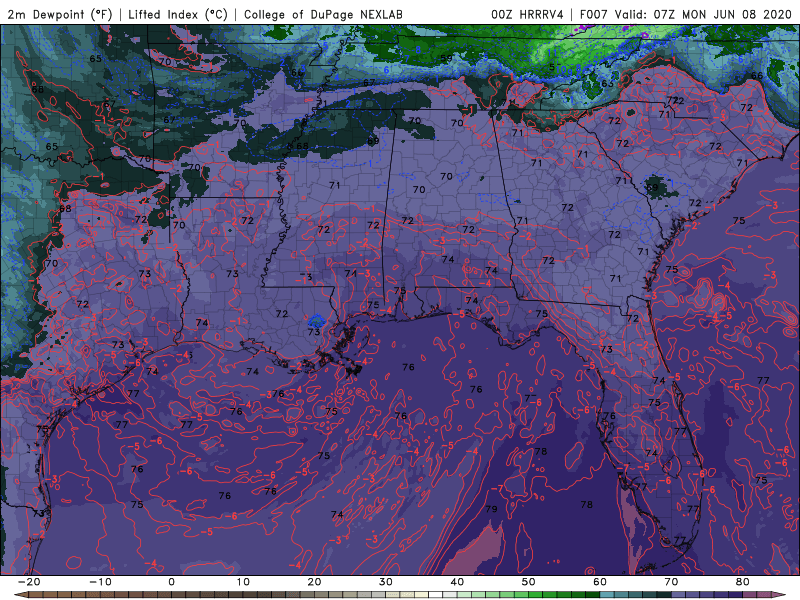Image resolution: width=800 pixels, height=600 pixels.
Task: Click the right arrow end of the color bar
Action: [x=780, y=595]
